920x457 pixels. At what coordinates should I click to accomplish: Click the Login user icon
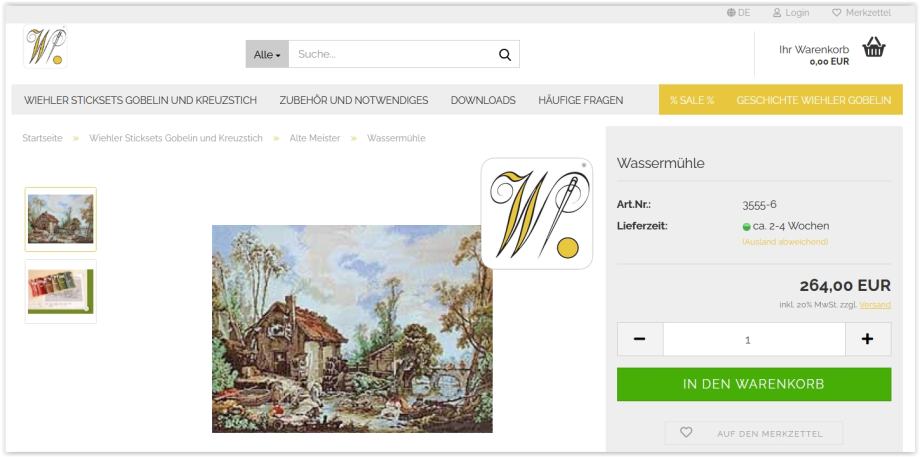777,12
